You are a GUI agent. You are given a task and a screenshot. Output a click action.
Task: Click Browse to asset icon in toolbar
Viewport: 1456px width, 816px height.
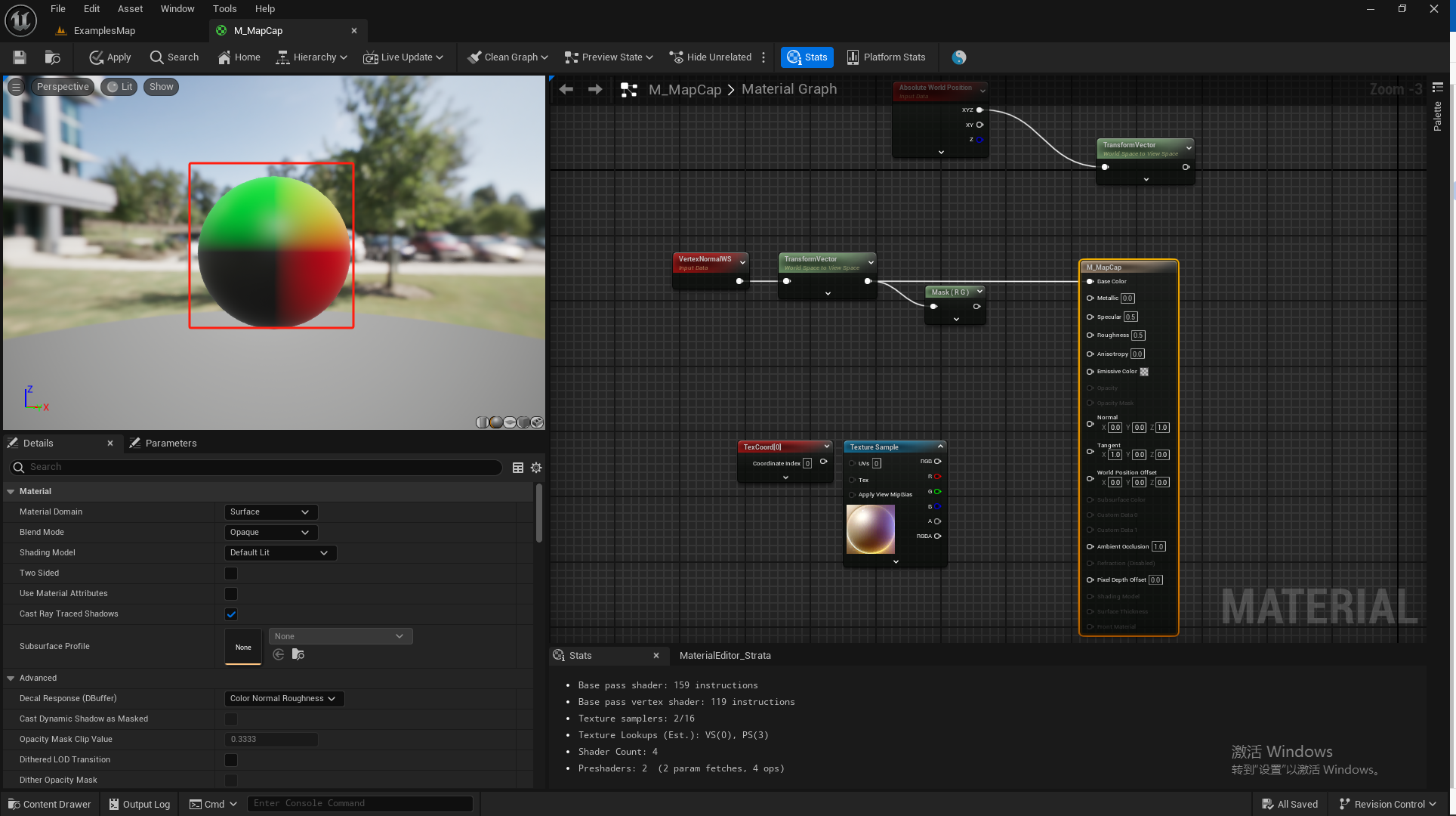click(53, 57)
